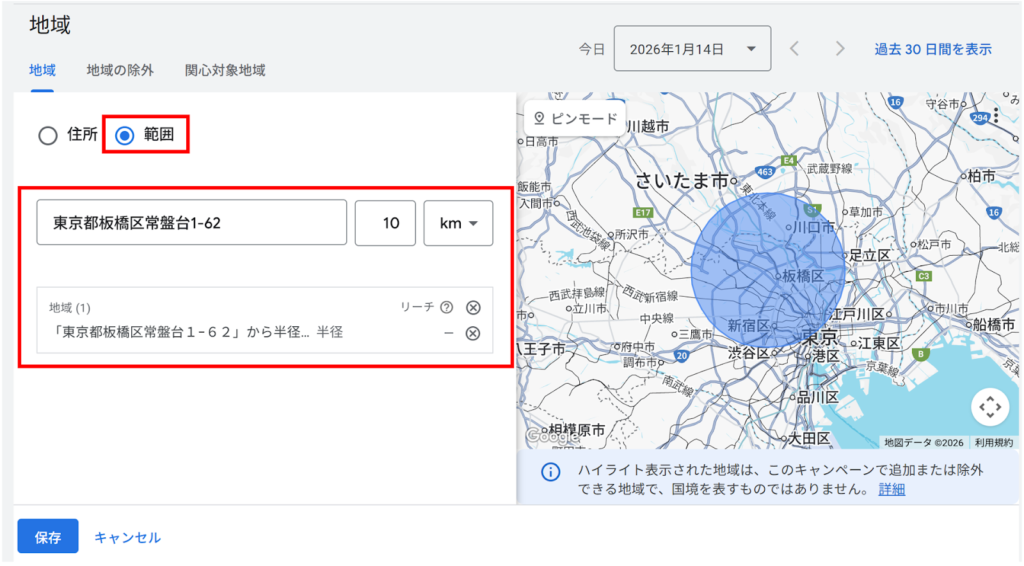Open the 2026年1月14日 date picker dropdown
Viewport: 1024px width, 566px height.
pos(691,49)
